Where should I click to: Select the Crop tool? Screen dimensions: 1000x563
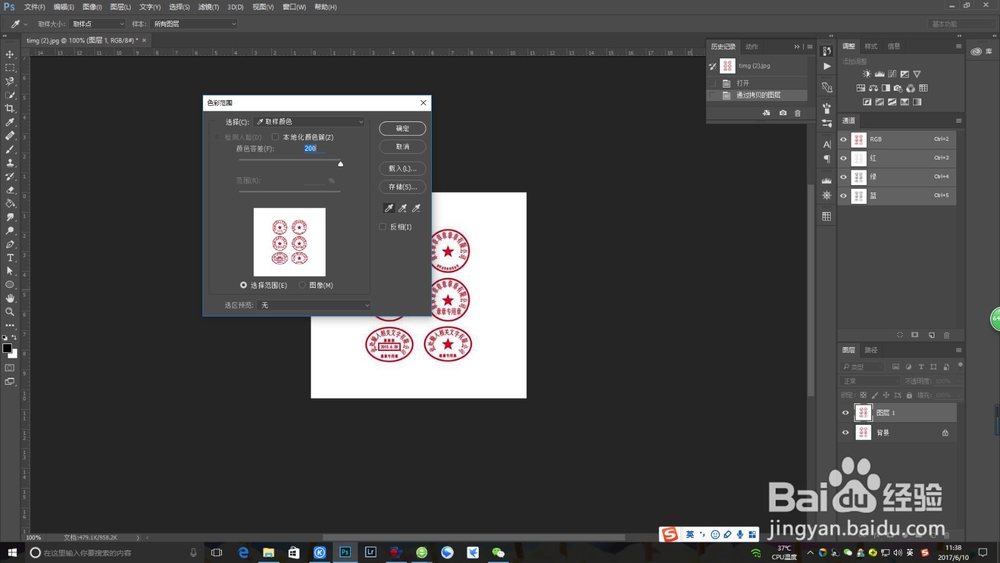pos(10,108)
